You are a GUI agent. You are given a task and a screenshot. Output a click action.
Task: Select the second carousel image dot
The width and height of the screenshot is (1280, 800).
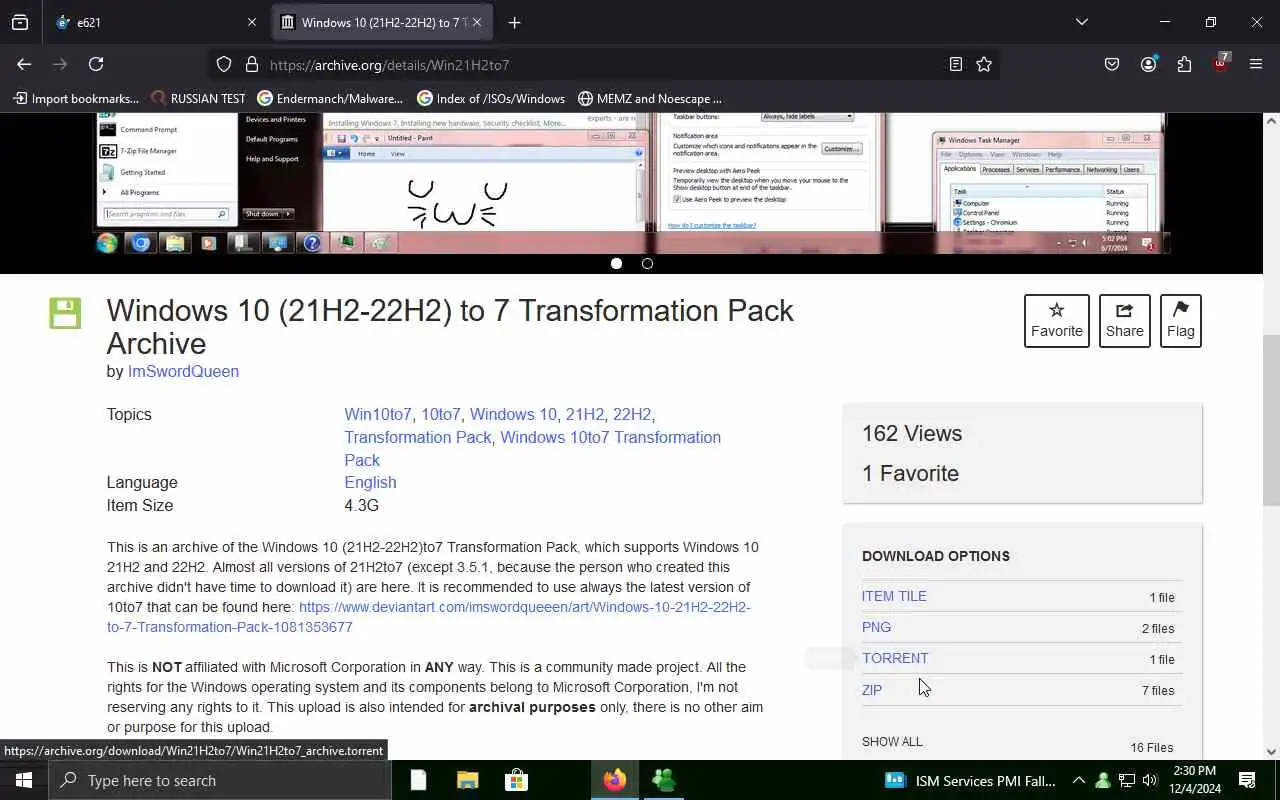[647, 263]
